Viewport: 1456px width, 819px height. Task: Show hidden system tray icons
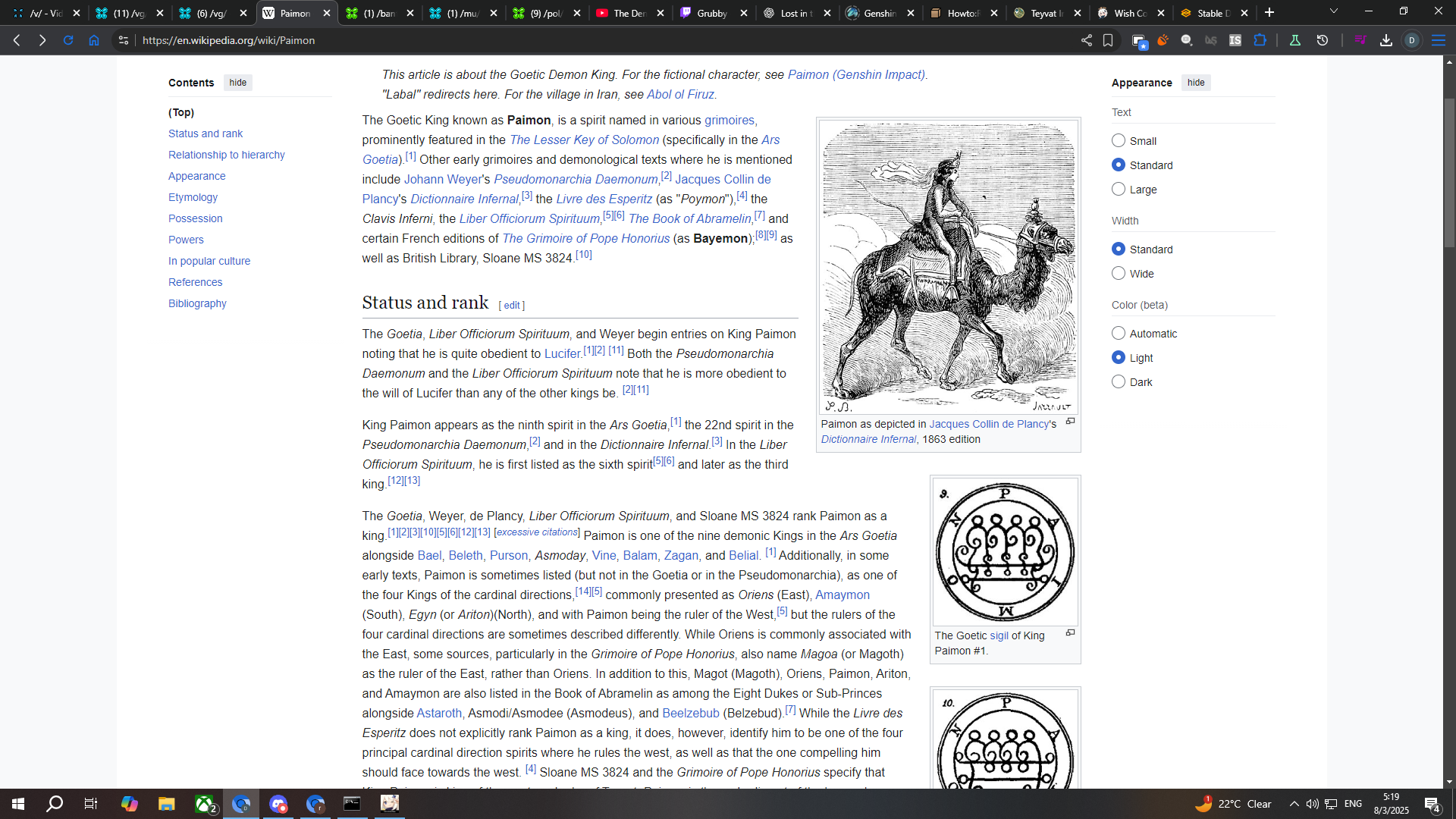click(1294, 804)
